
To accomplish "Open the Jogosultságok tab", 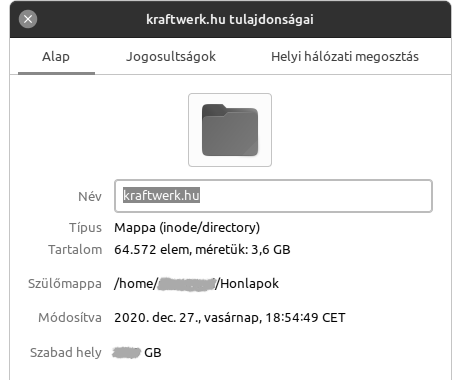I will pos(171,57).
